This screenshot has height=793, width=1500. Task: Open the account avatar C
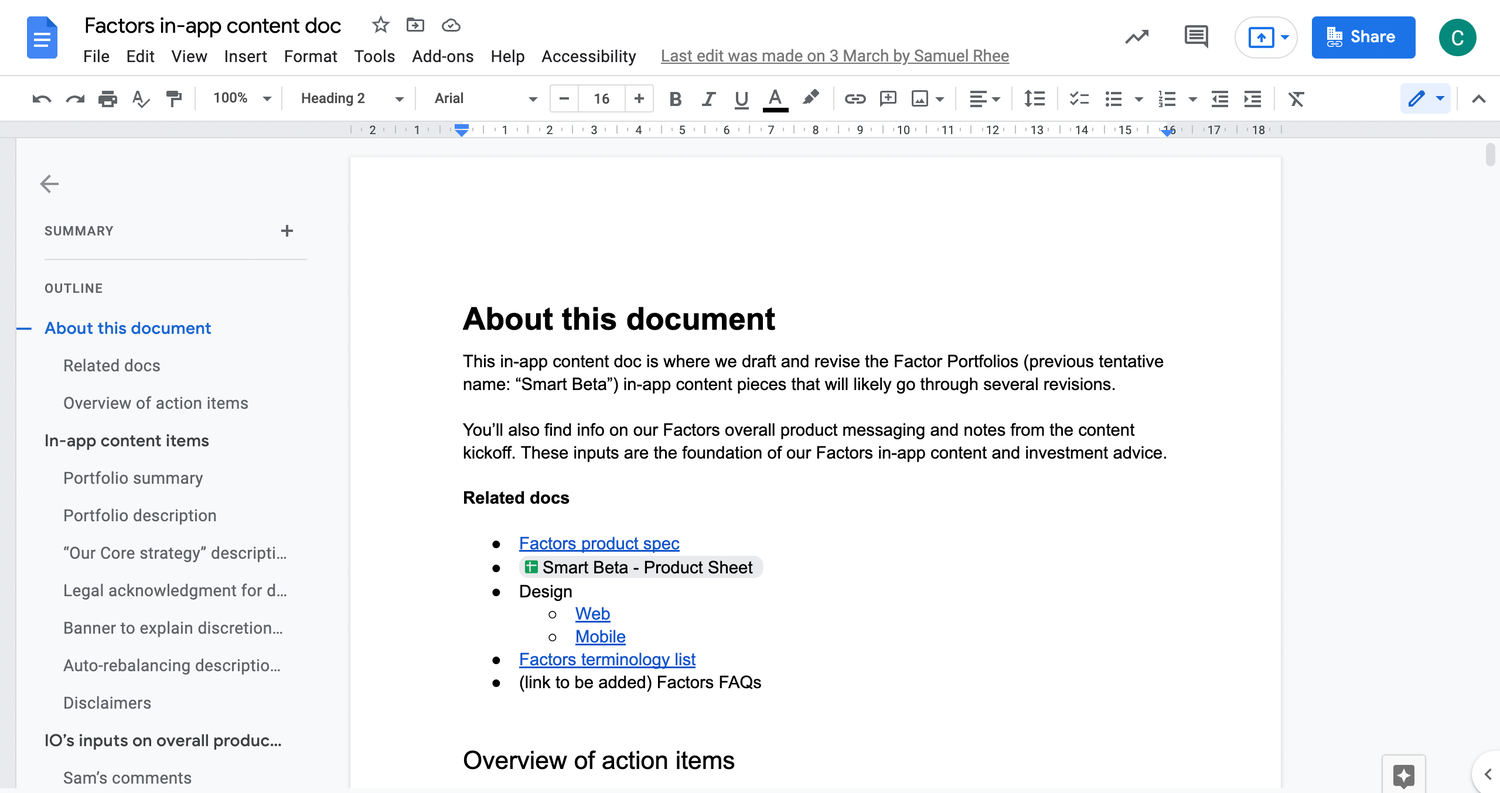click(1457, 38)
